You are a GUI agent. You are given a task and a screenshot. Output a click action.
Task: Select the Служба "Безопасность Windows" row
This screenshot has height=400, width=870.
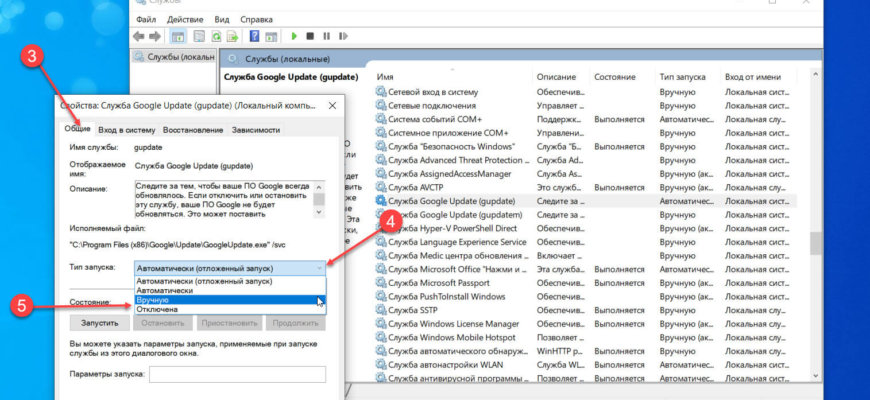[585, 146]
